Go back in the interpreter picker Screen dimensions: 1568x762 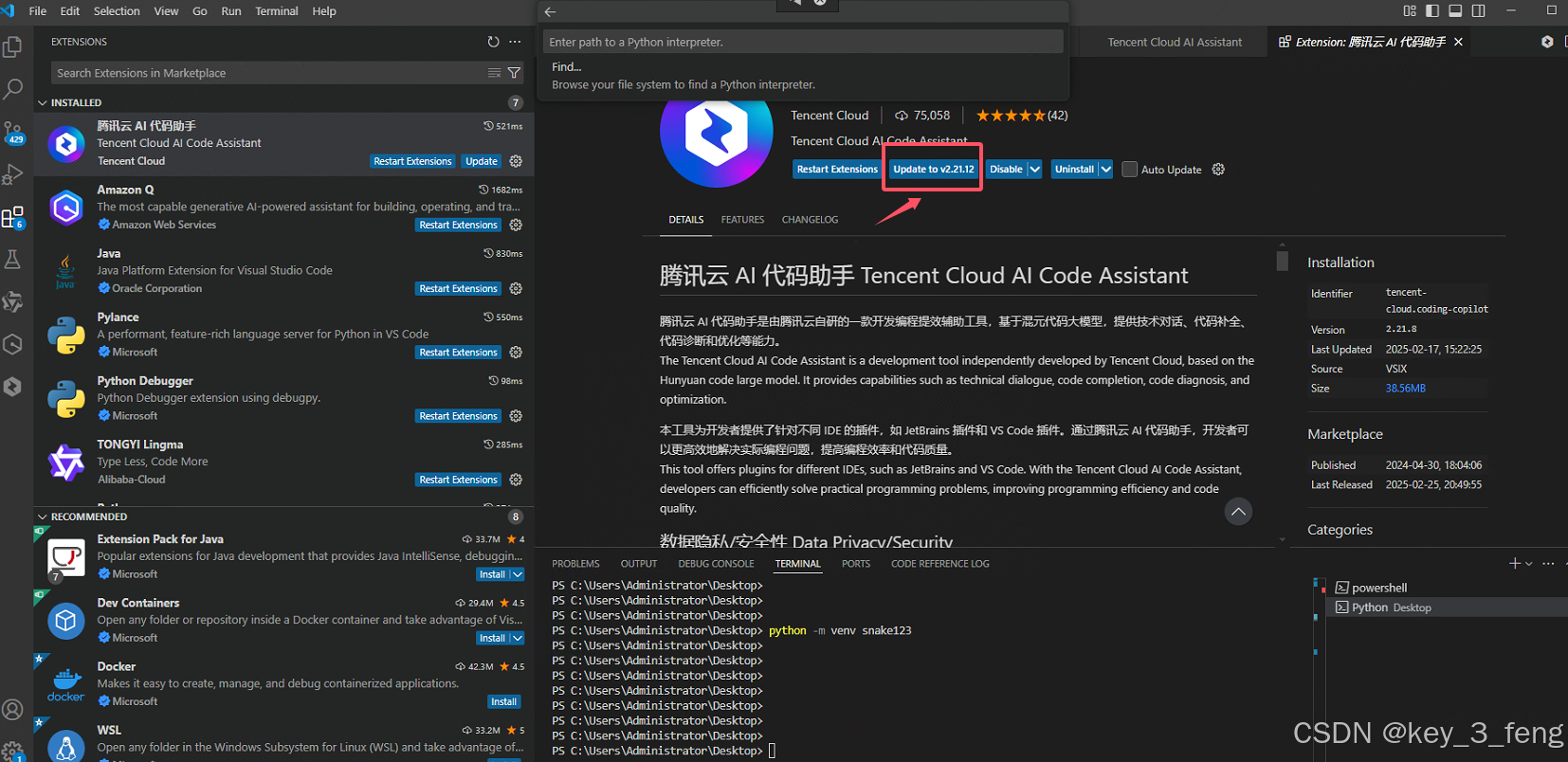550,12
